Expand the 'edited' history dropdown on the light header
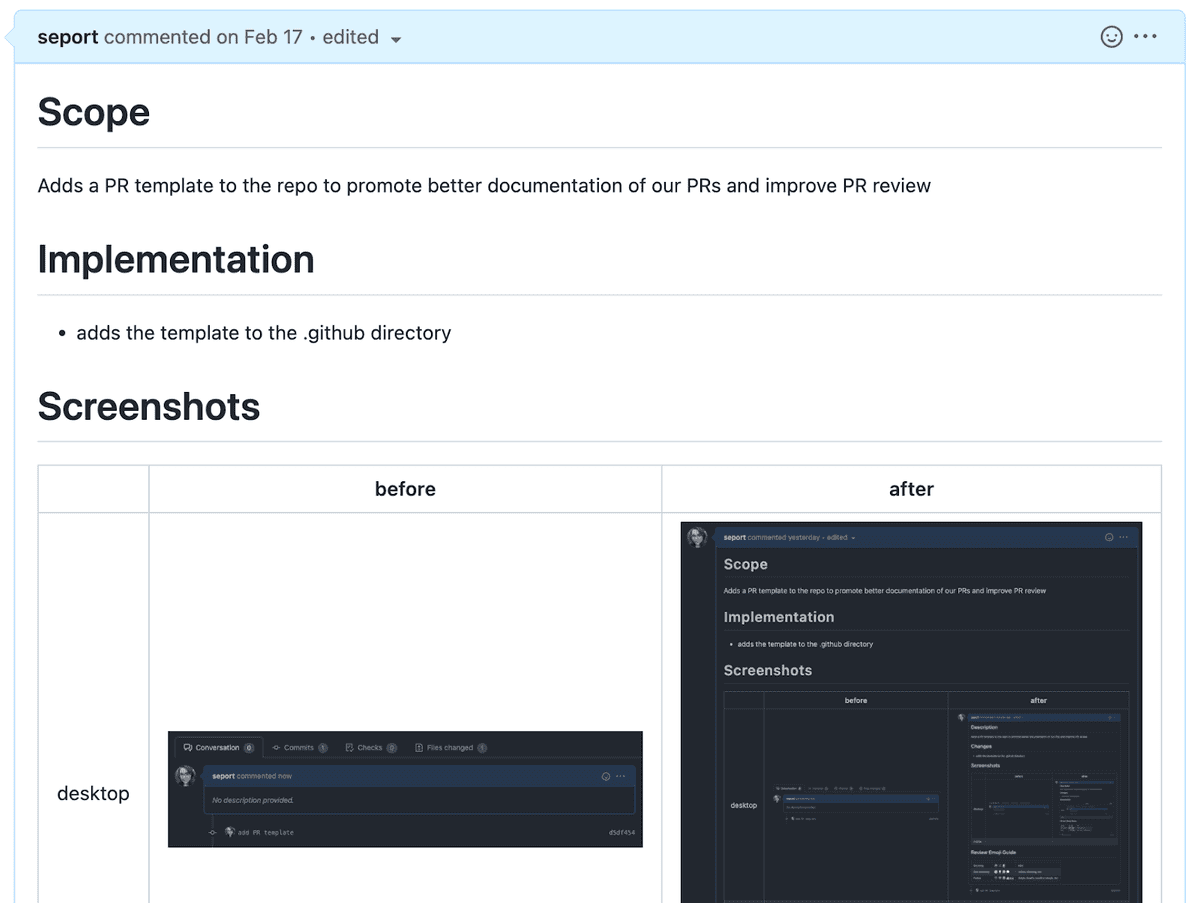The height and width of the screenshot is (903, 1200). point(396,39)
